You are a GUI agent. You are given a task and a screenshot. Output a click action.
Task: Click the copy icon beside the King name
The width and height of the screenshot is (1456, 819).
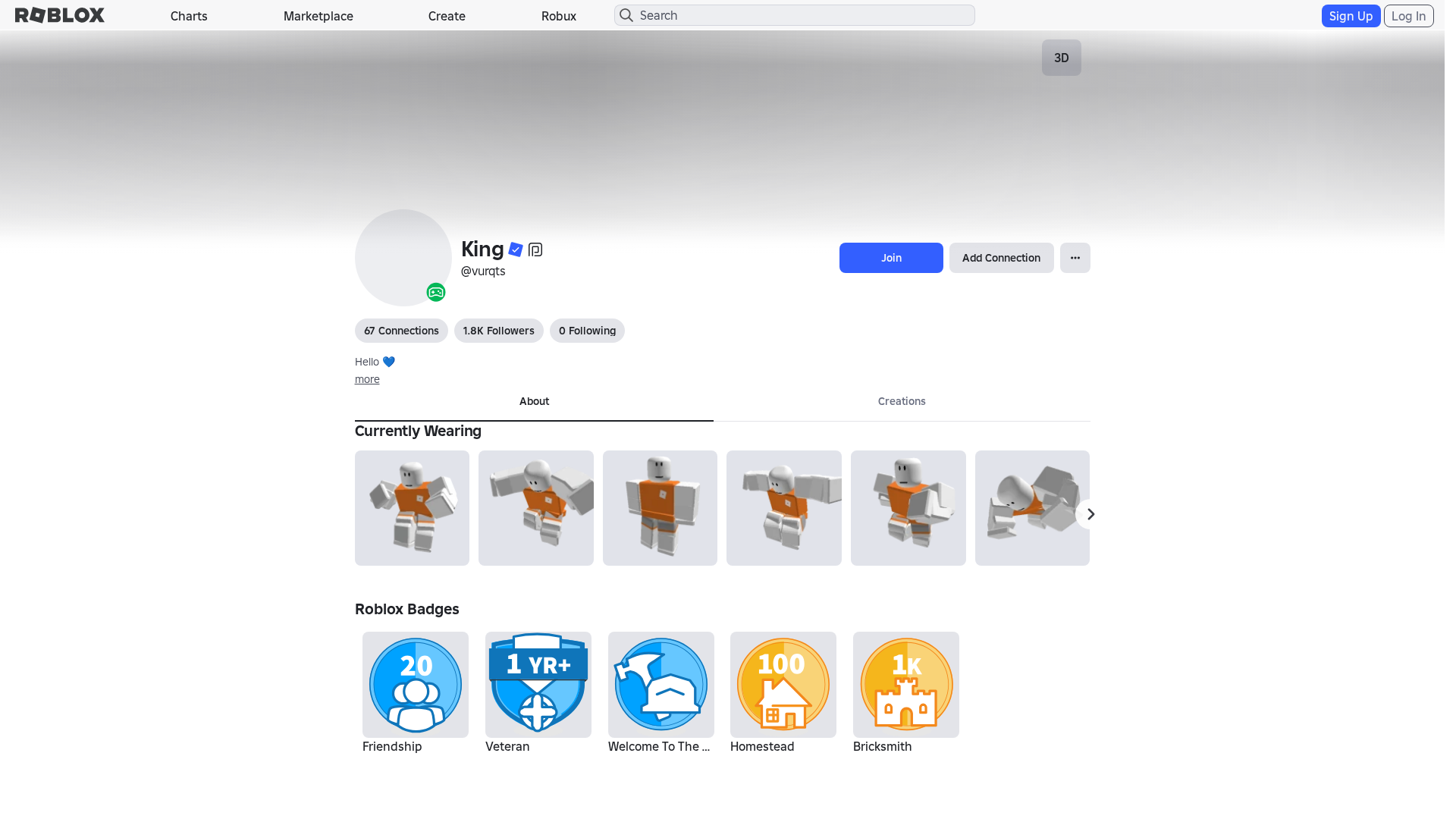click(x=535, y=249)
